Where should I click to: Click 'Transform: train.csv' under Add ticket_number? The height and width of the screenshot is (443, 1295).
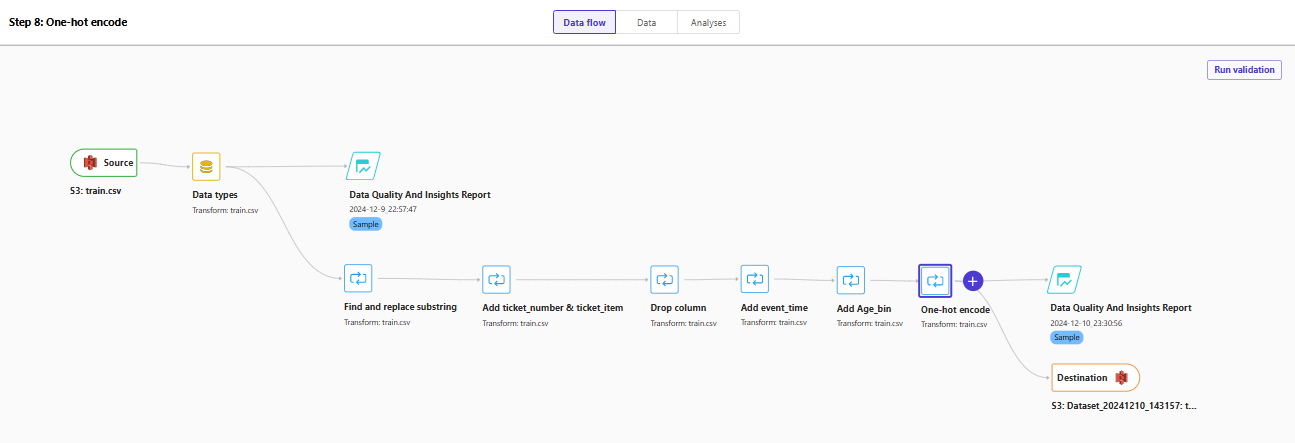click(515, 323)
